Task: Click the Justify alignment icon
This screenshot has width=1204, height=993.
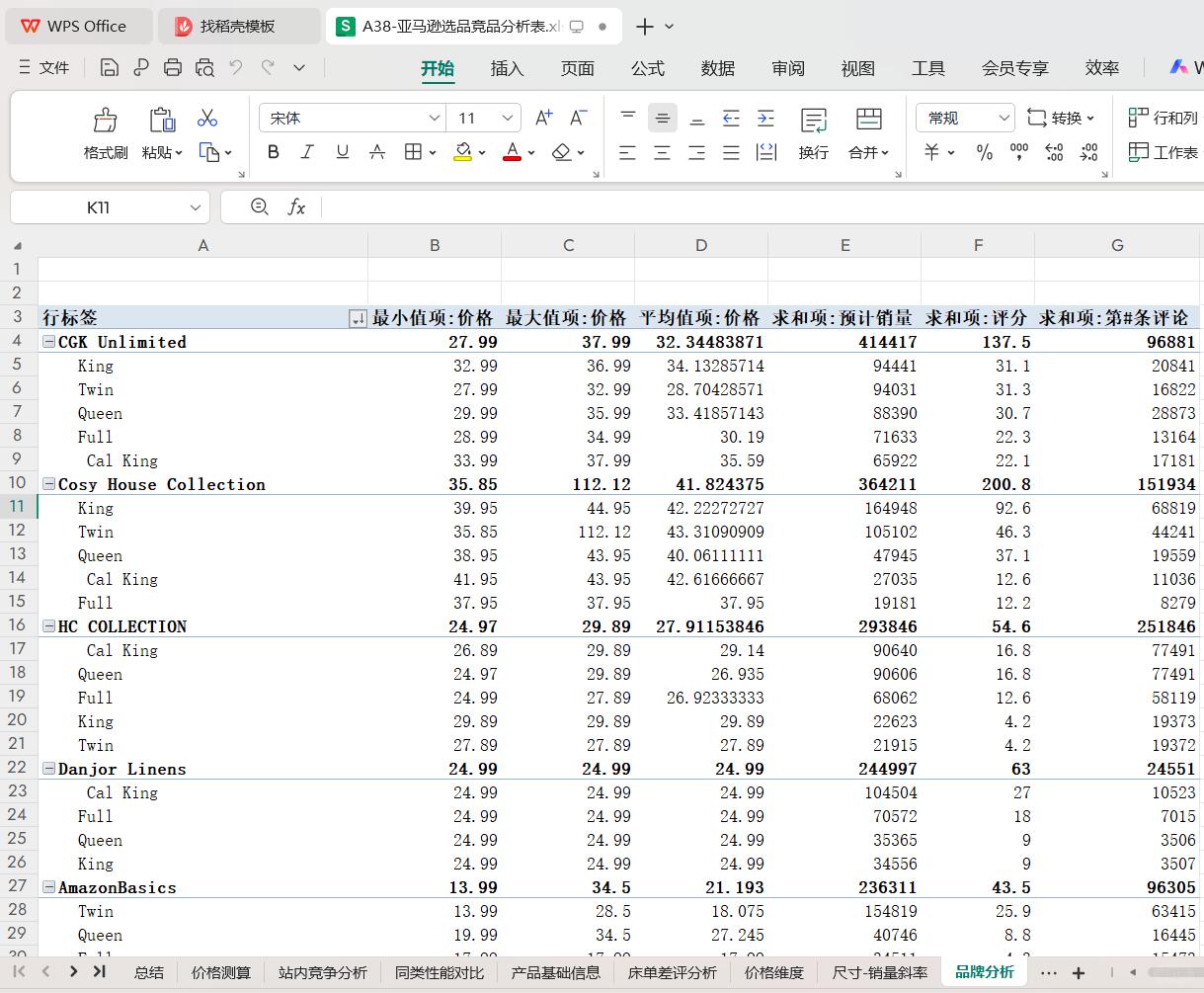Action: coord(731,152)
